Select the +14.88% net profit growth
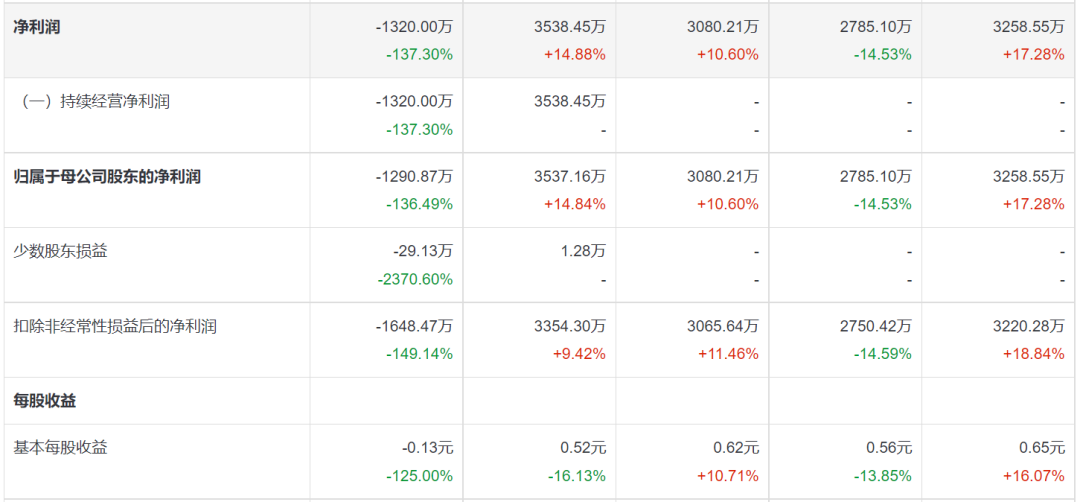The image size is (1080, 502). click(x=574, y=55)
